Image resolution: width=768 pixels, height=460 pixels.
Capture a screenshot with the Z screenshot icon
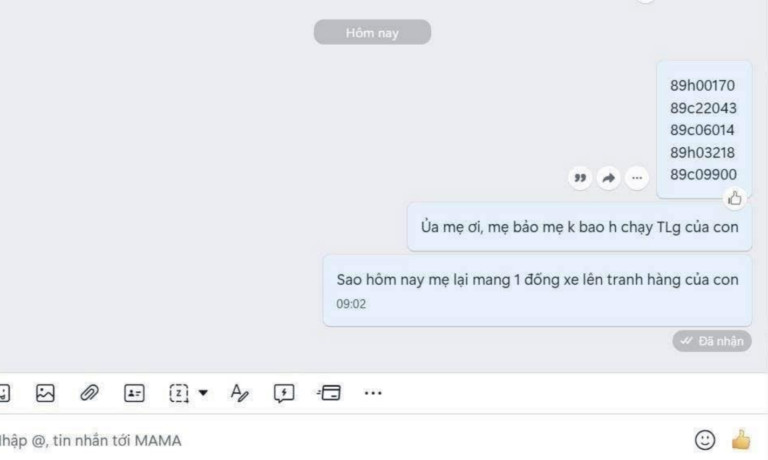pyautogui.click(x=179, y=393)
